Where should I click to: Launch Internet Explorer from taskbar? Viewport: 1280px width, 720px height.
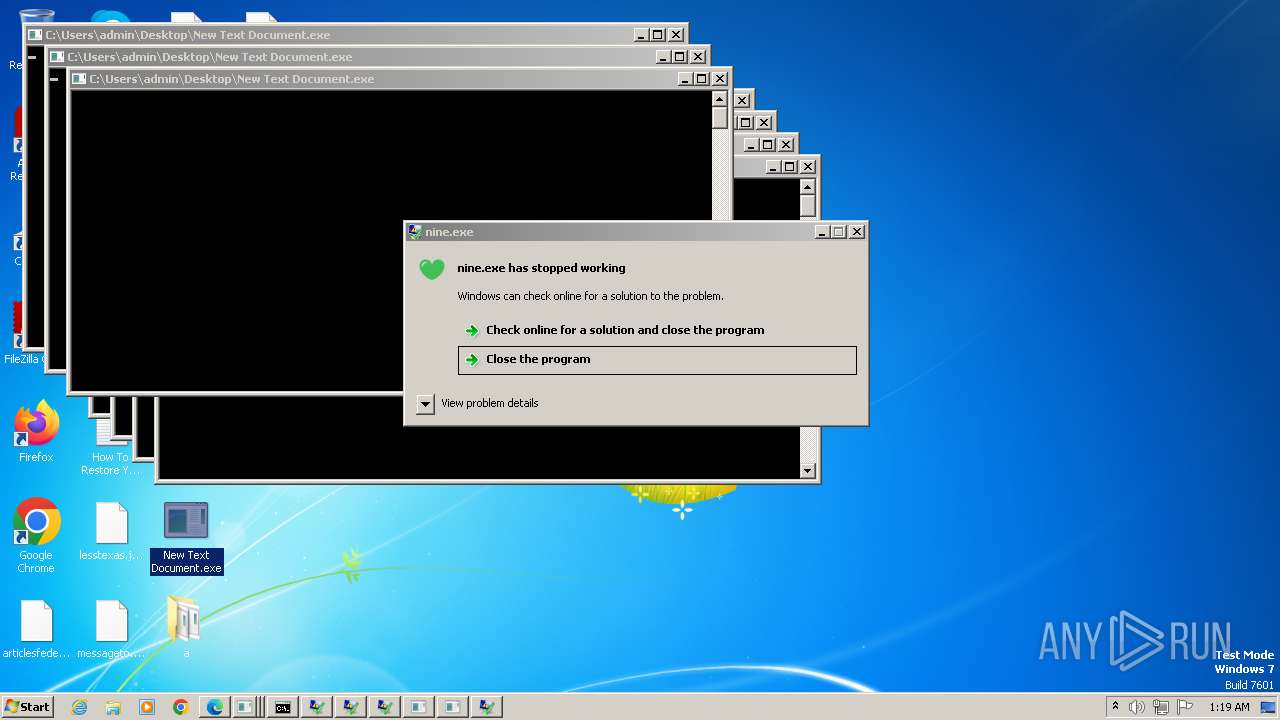point(79,707)
